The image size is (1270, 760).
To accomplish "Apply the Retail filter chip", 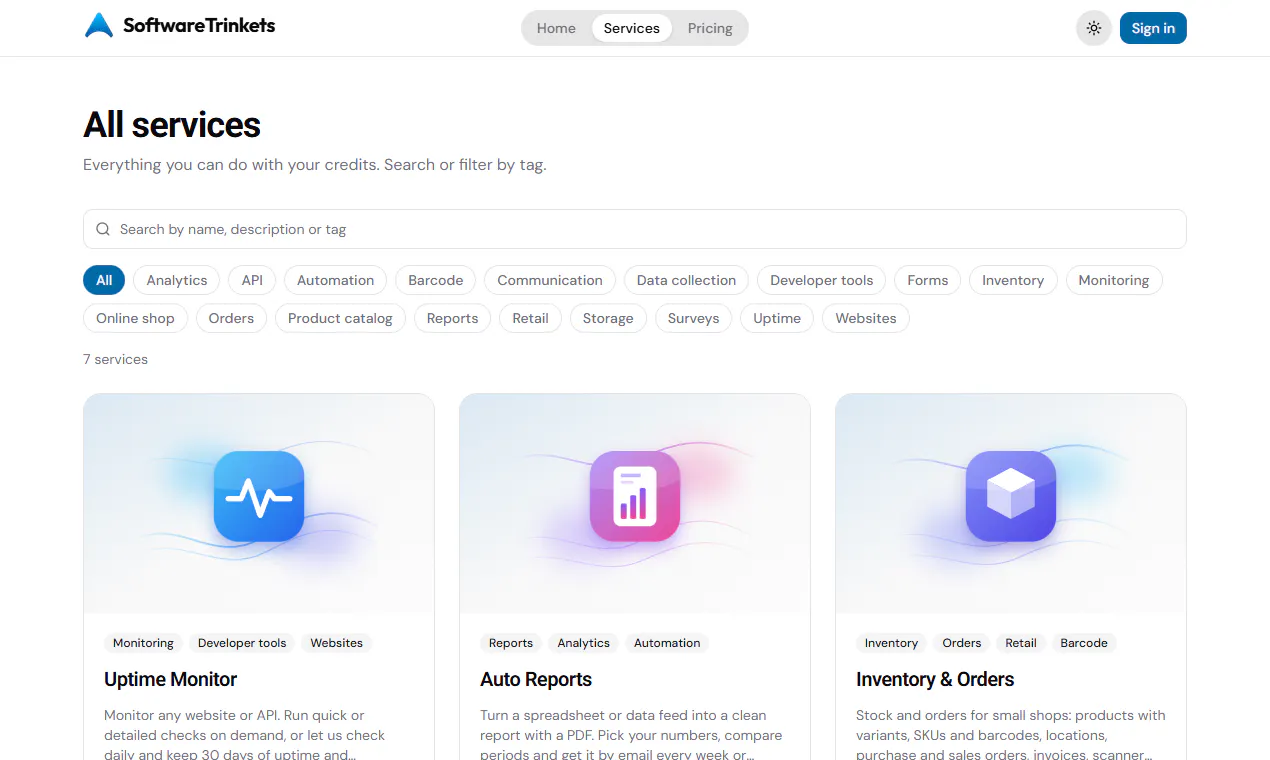I will coord(531,318).
